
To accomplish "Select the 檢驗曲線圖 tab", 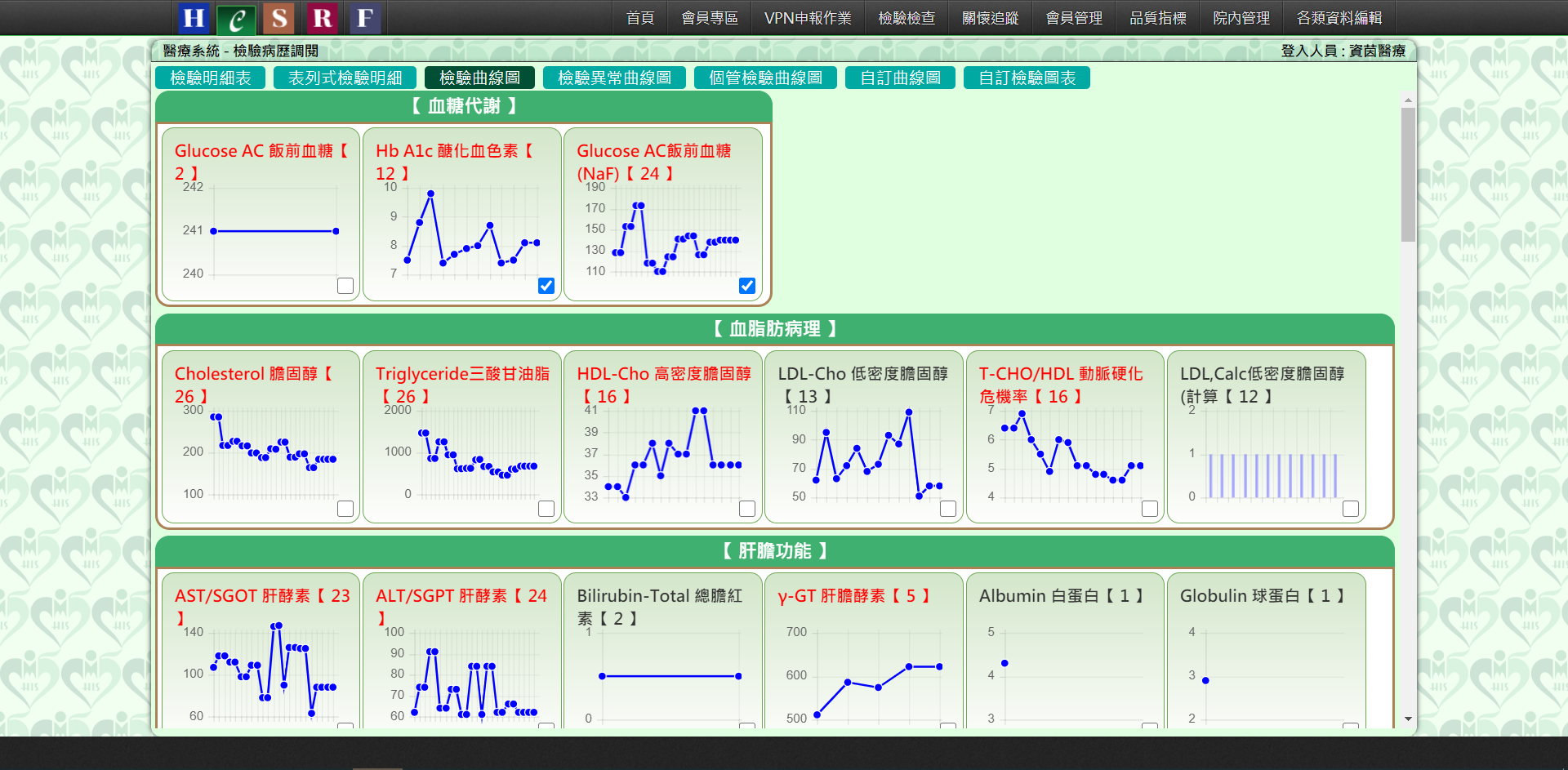I will point(479,78).
